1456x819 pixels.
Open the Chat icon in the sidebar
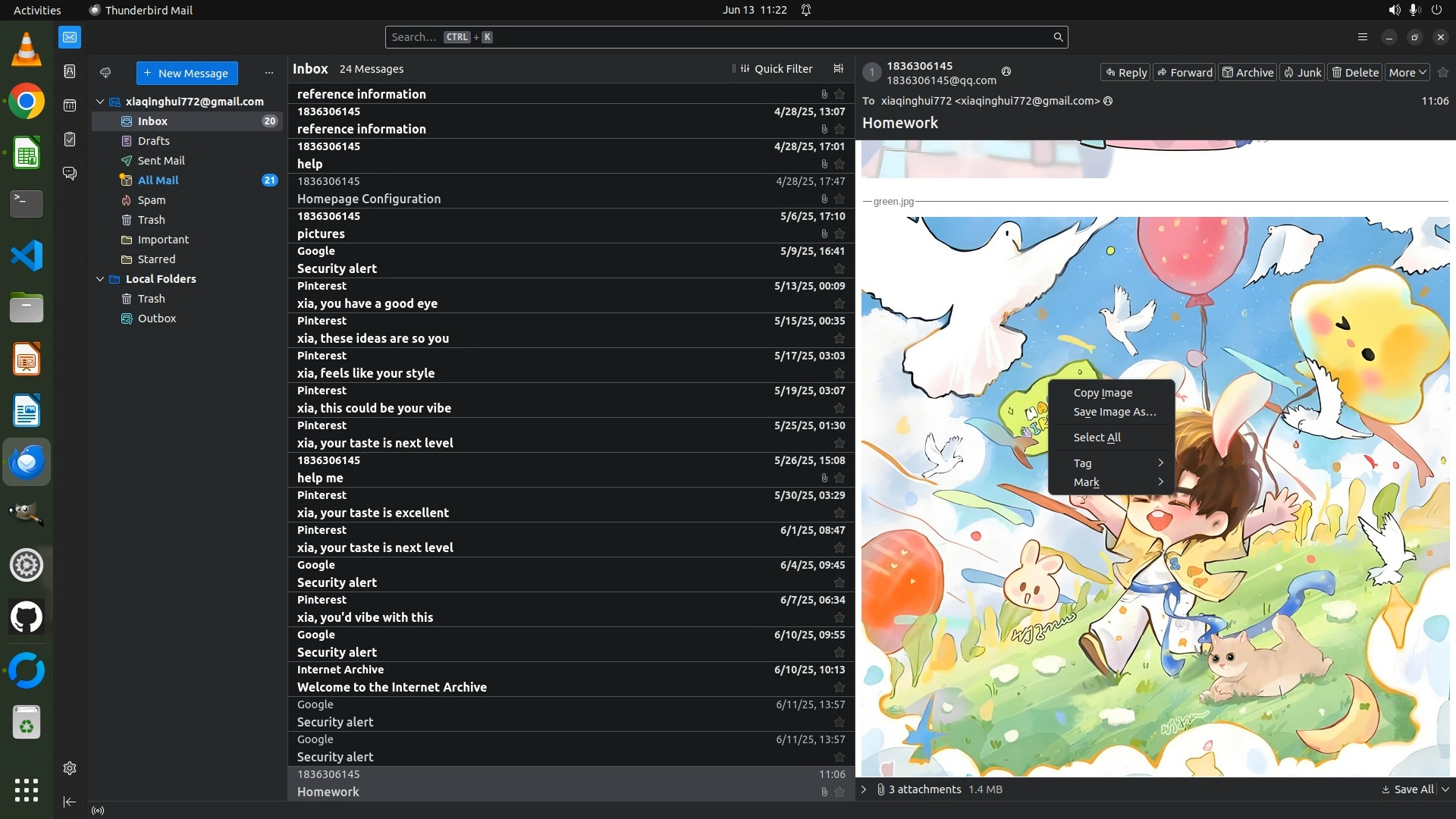click(x=70, y=174)
